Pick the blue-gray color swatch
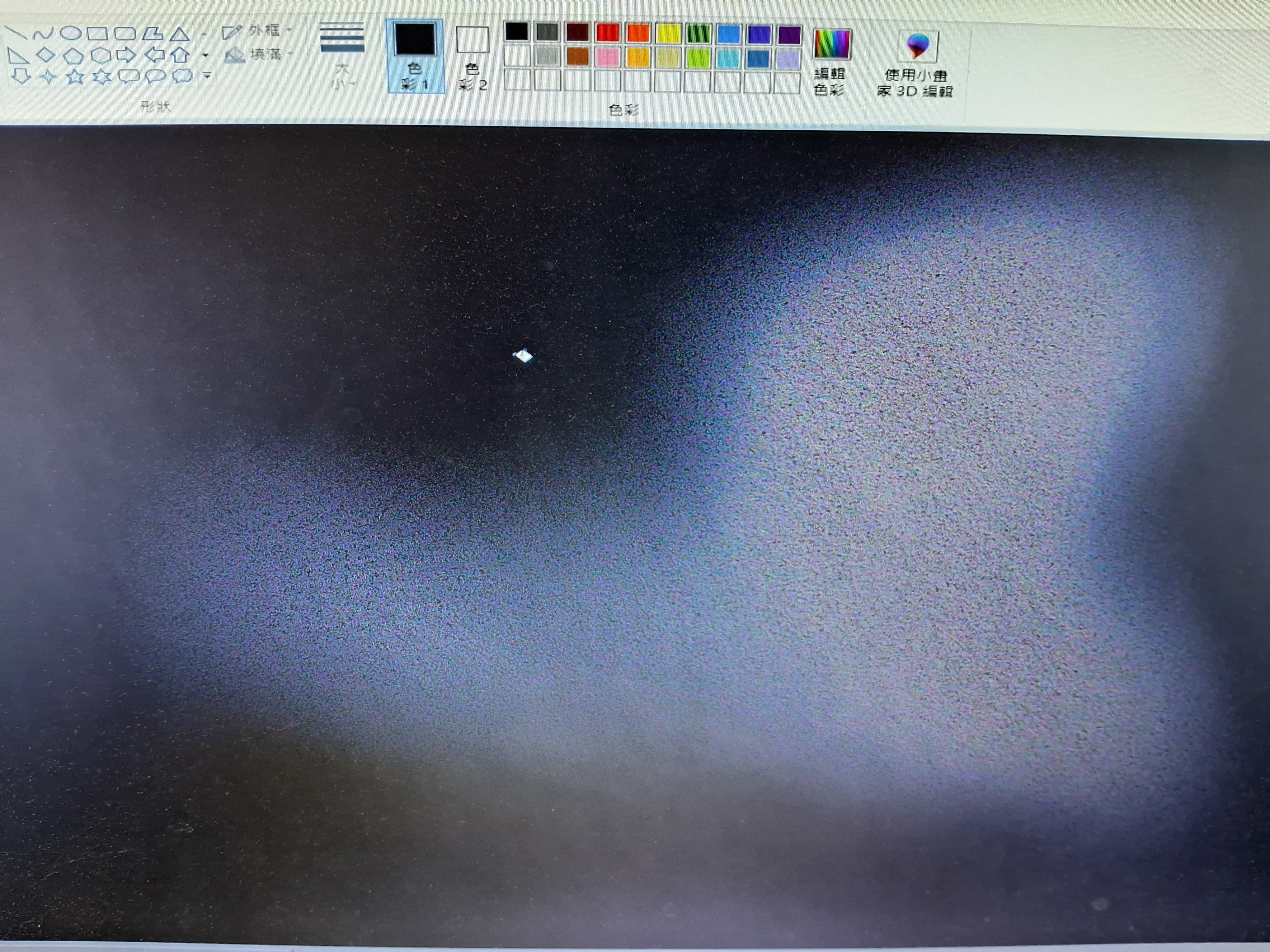1270x952 pixels. coord(759,58)
